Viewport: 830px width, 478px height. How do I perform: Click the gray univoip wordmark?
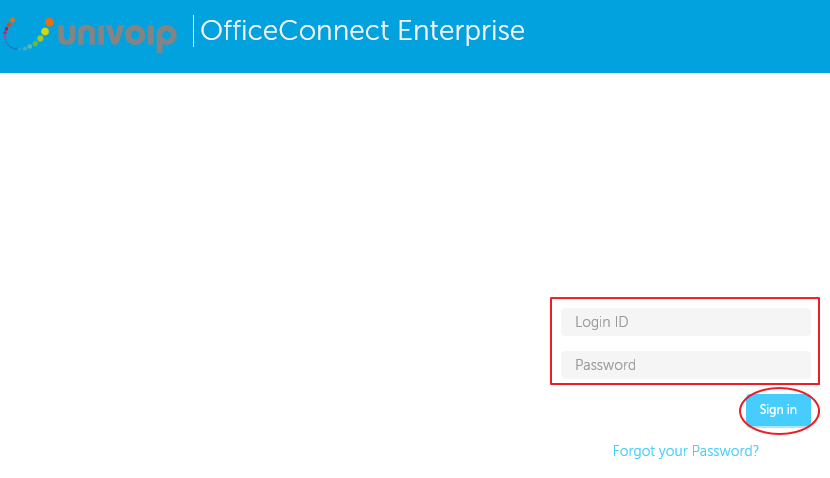coord(116,37)
